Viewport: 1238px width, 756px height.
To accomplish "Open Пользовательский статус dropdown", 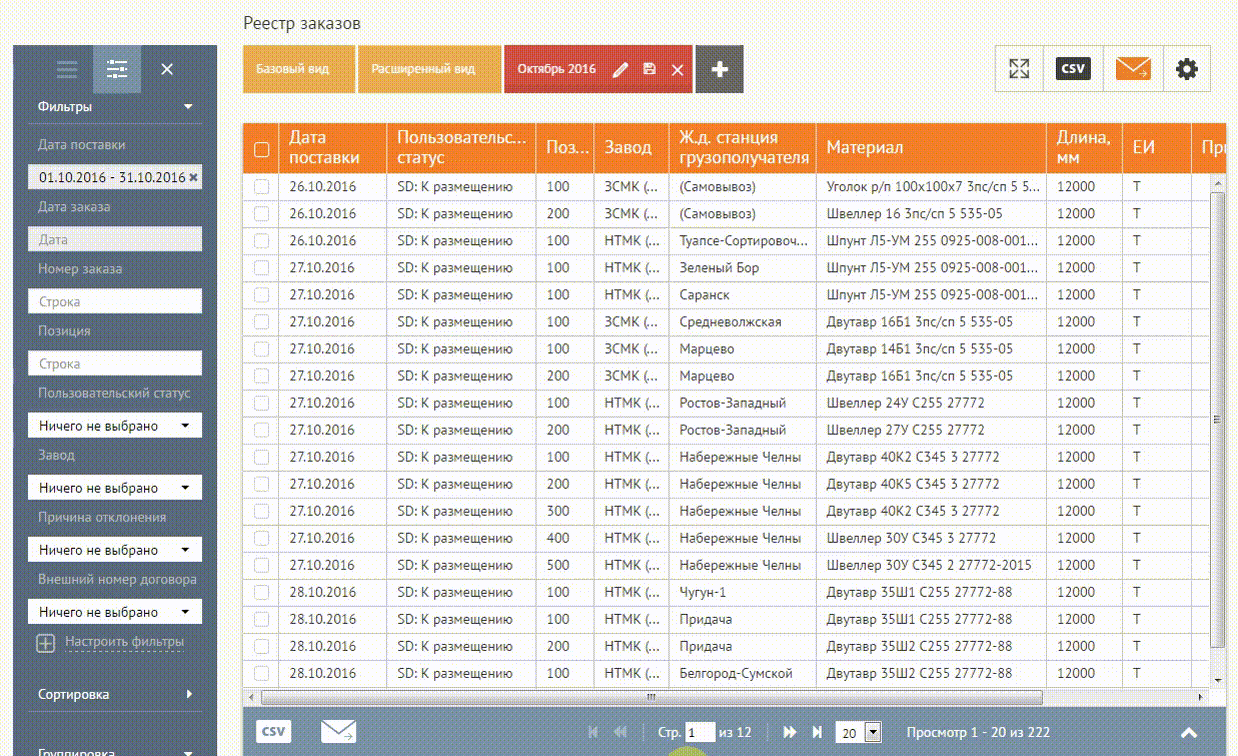I will click(x=114, y=426).
